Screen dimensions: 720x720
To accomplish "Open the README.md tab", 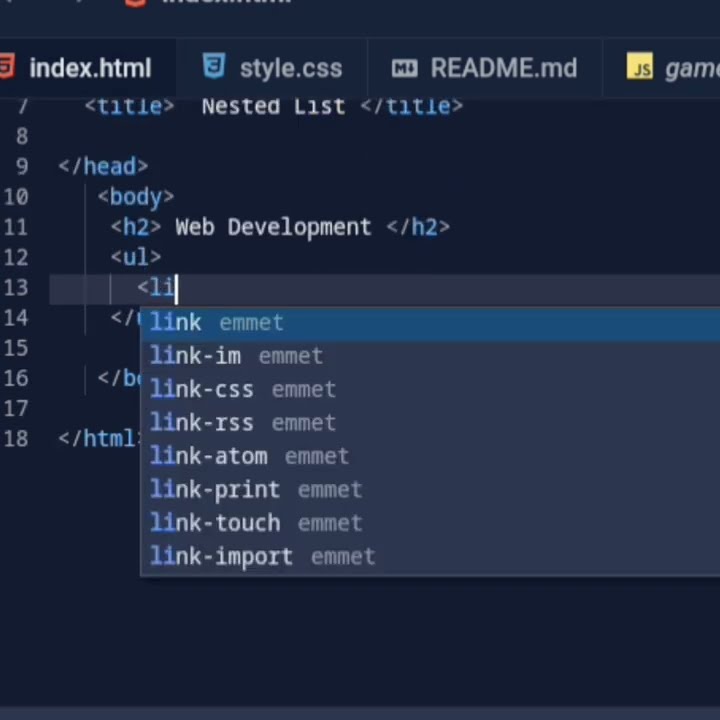I will [x=484, y=68].
